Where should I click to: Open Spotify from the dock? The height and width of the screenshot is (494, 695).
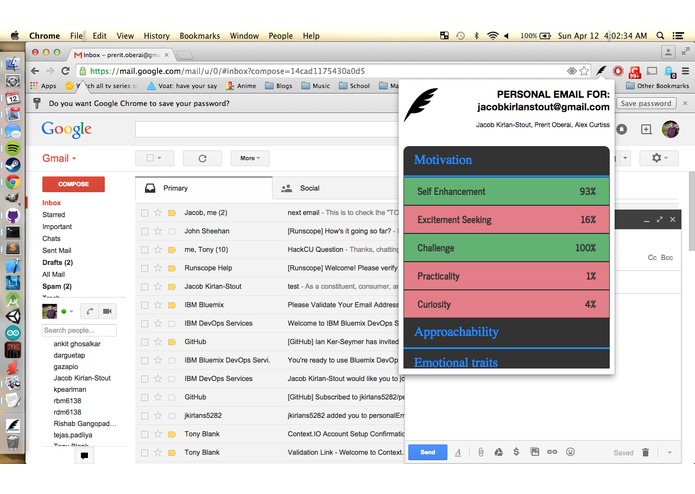[13, 148]
